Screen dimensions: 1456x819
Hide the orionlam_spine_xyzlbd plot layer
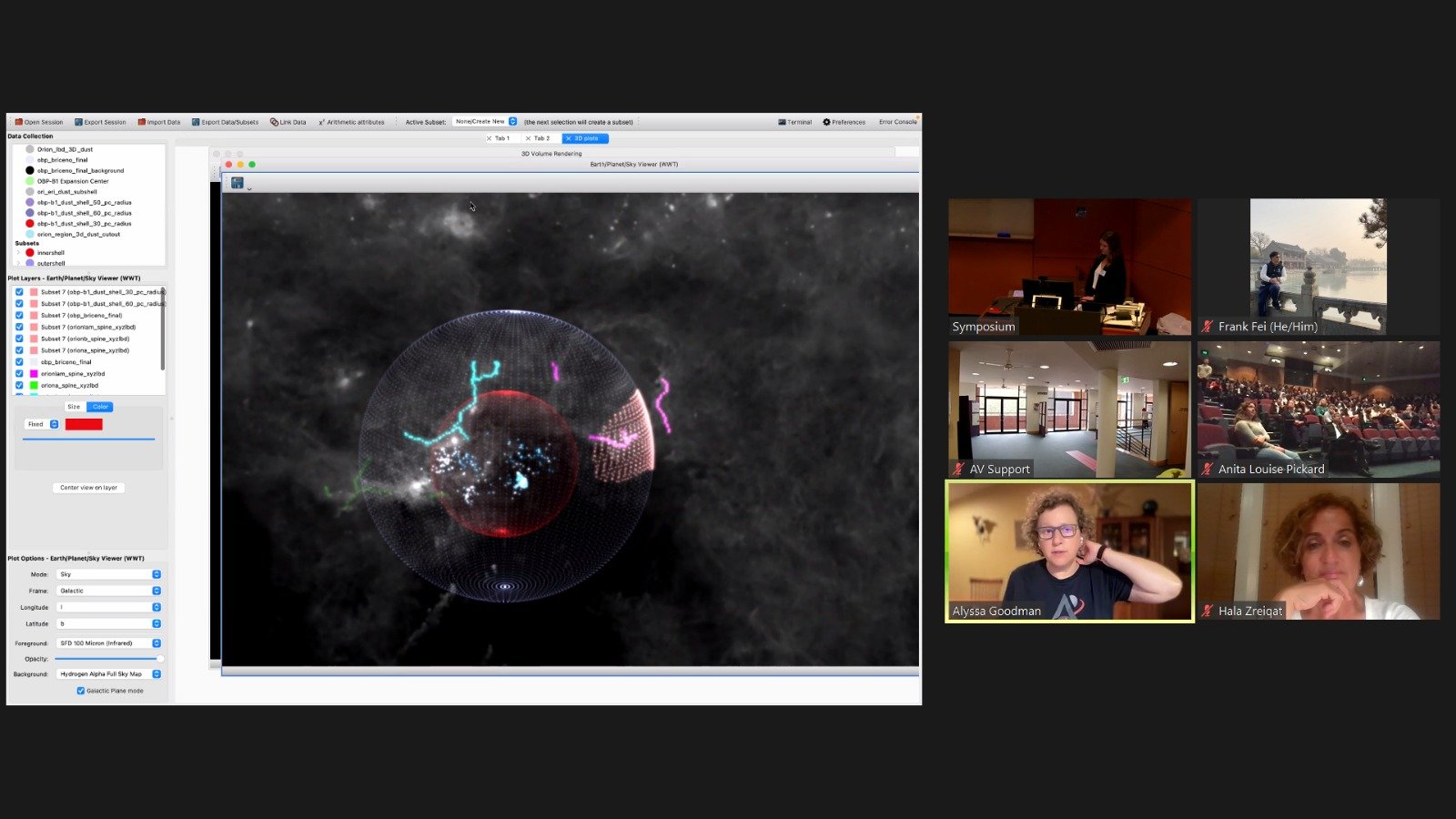[x=19, y=374]
